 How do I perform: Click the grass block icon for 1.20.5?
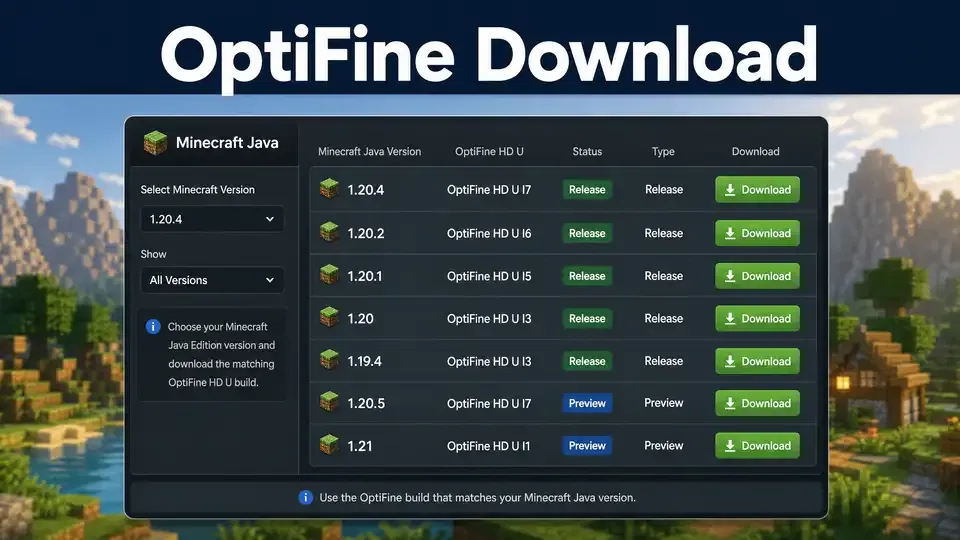click(329, 402)
